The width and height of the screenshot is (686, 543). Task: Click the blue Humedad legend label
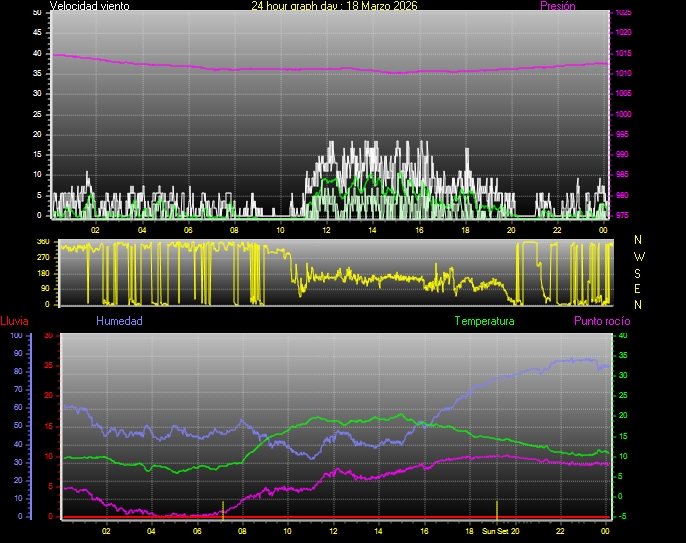point(119,321)
